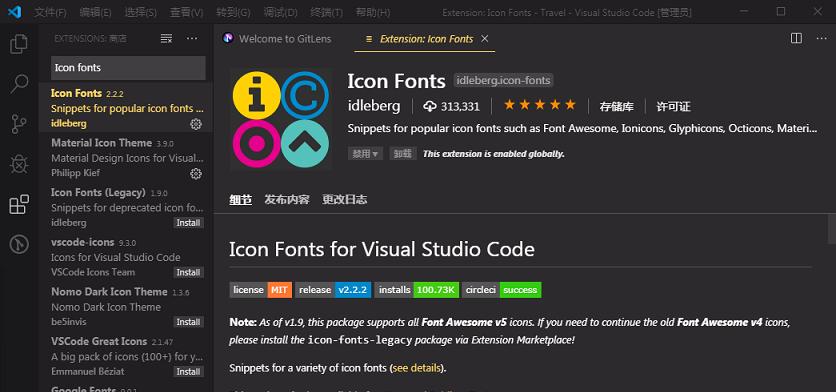836x392 pixels.
Task: Open the 禁用 disable dropdown
Action: click(365, 154)
